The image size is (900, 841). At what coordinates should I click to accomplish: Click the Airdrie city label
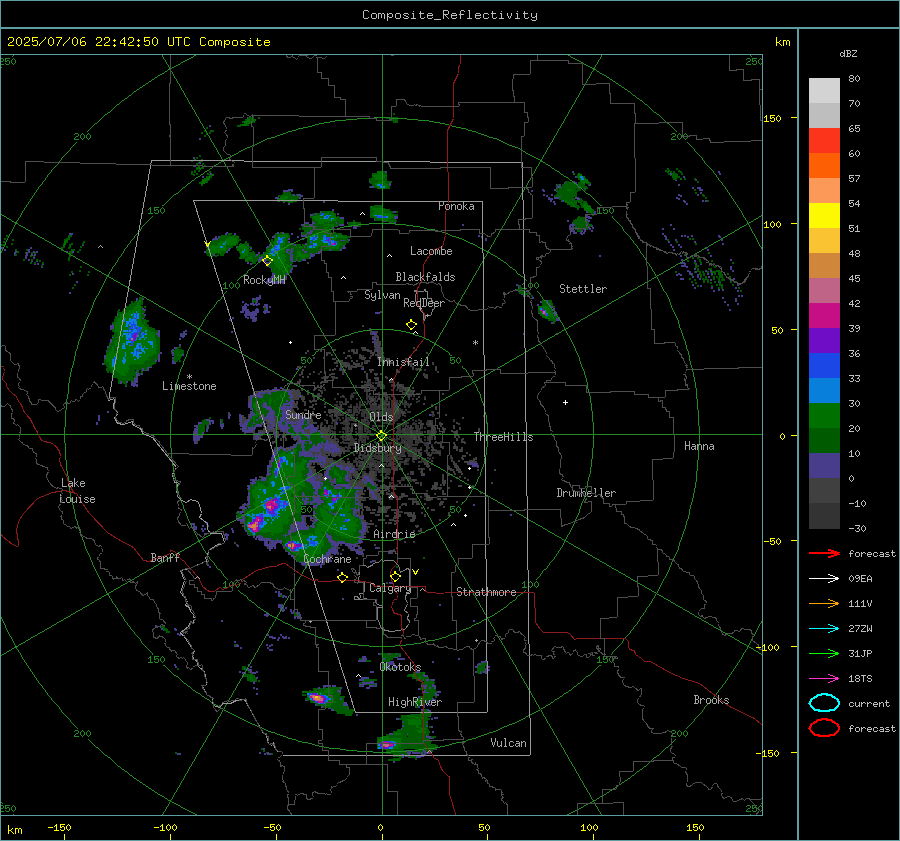pos(394,534)
